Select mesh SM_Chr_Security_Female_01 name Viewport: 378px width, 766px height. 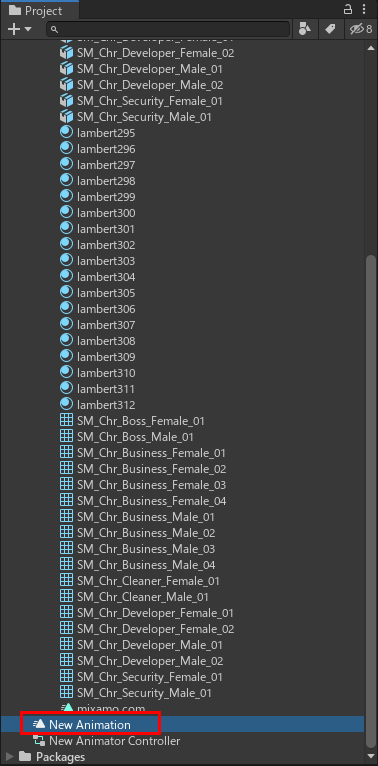click(150, 677)
